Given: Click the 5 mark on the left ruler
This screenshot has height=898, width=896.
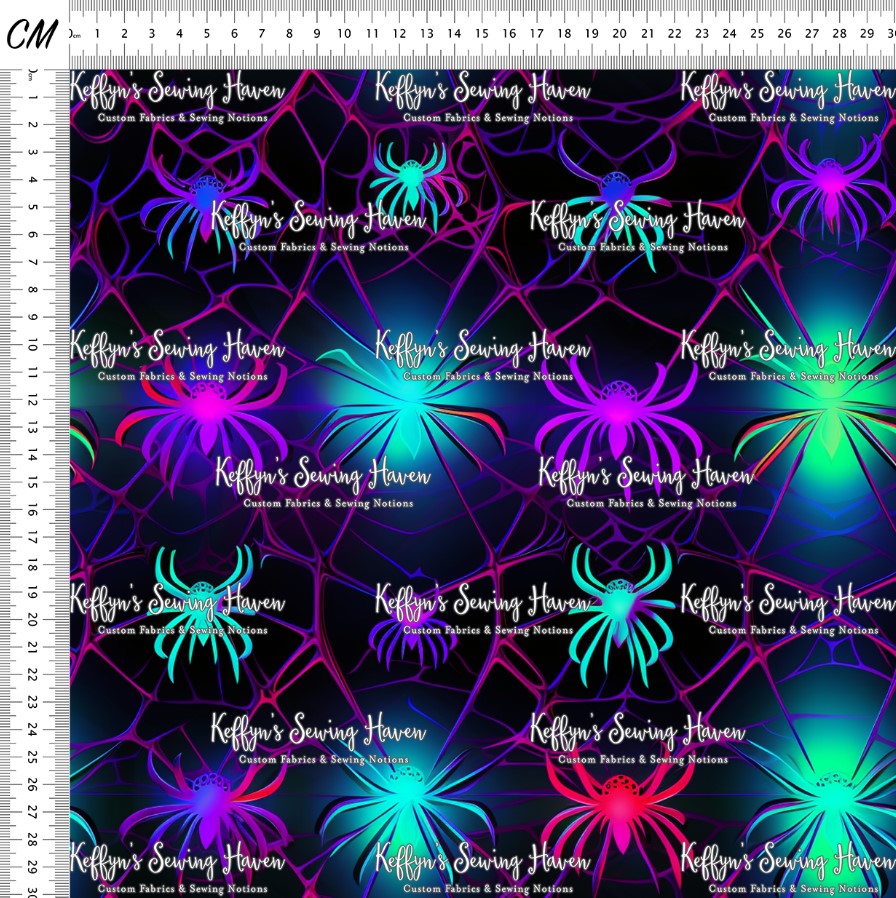Looking at the screenshot, I should coord(33,207).
